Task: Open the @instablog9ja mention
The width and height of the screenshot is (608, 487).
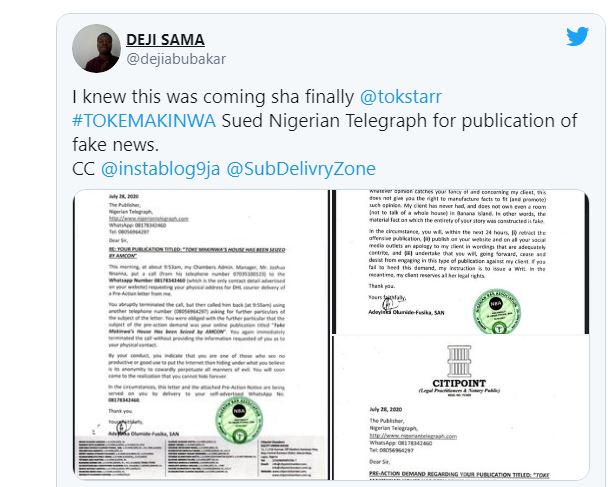Action: (x=161, y=169)
